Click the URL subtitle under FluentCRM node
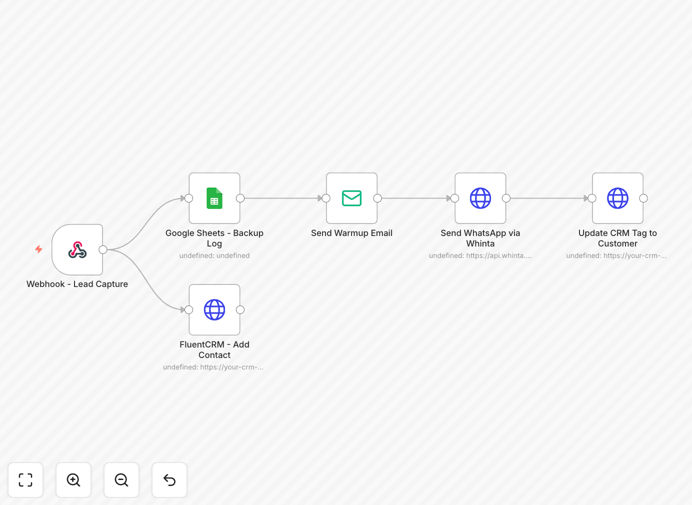The image size is (692, 505). (x=213, y=367)
